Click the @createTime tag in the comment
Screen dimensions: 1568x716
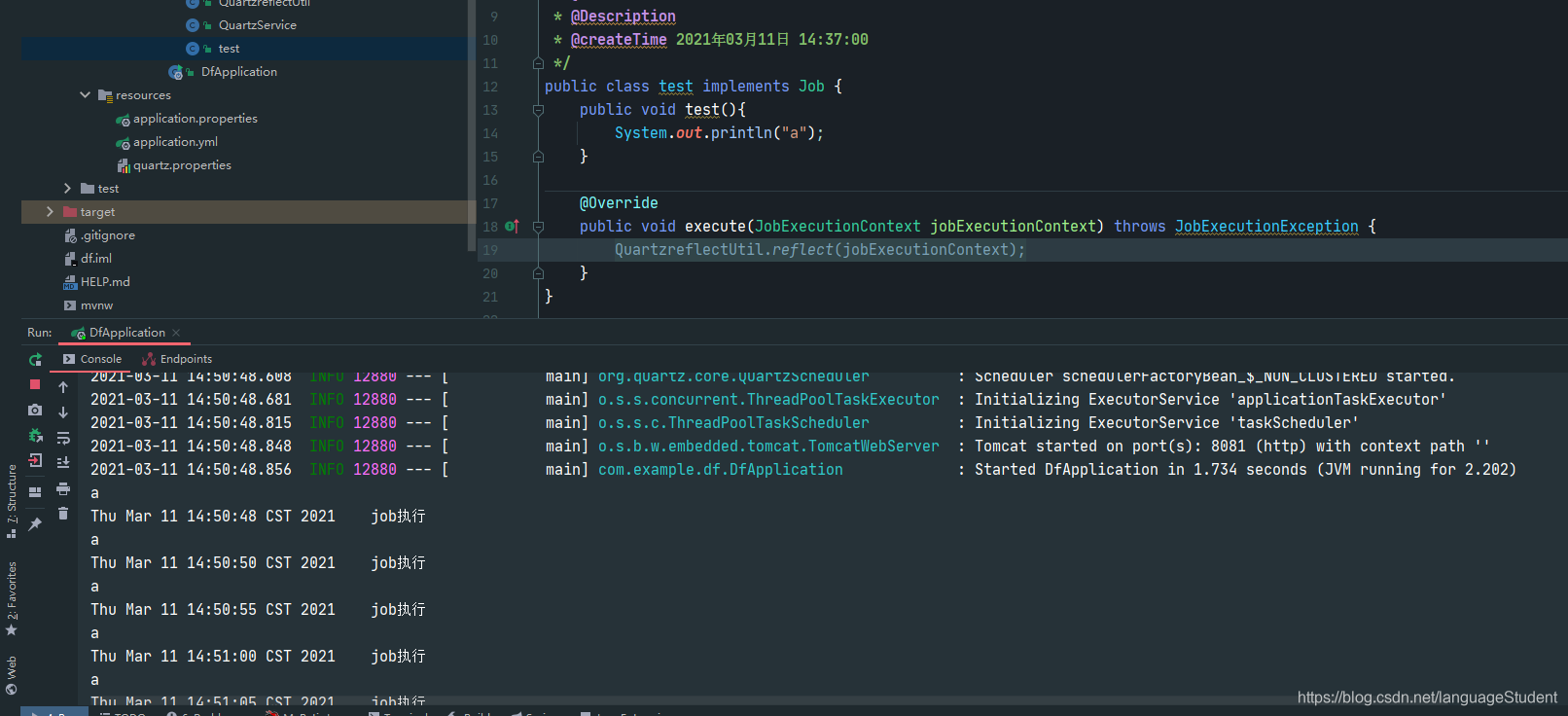[619, 40]
